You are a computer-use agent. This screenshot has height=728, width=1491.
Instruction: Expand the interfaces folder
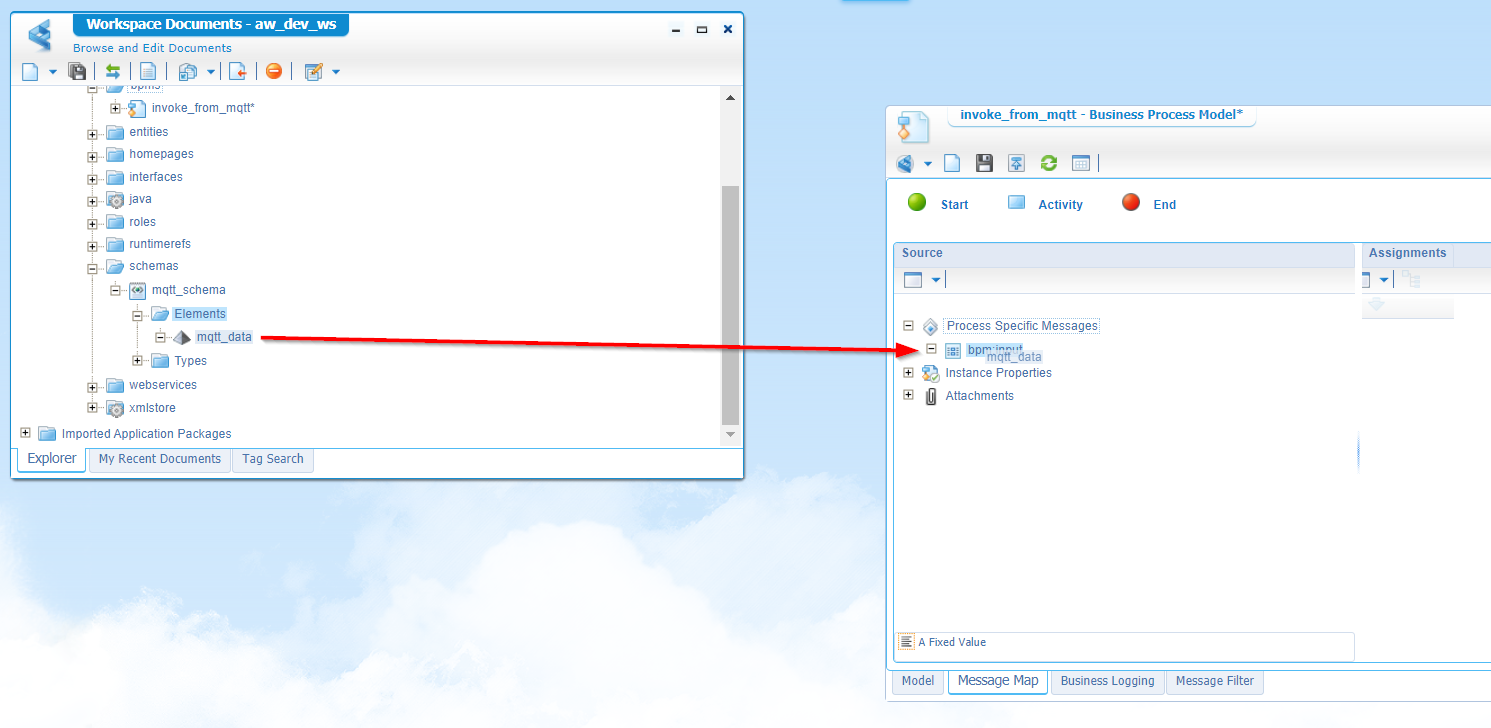pyautogui.click(x=92, y=179)
